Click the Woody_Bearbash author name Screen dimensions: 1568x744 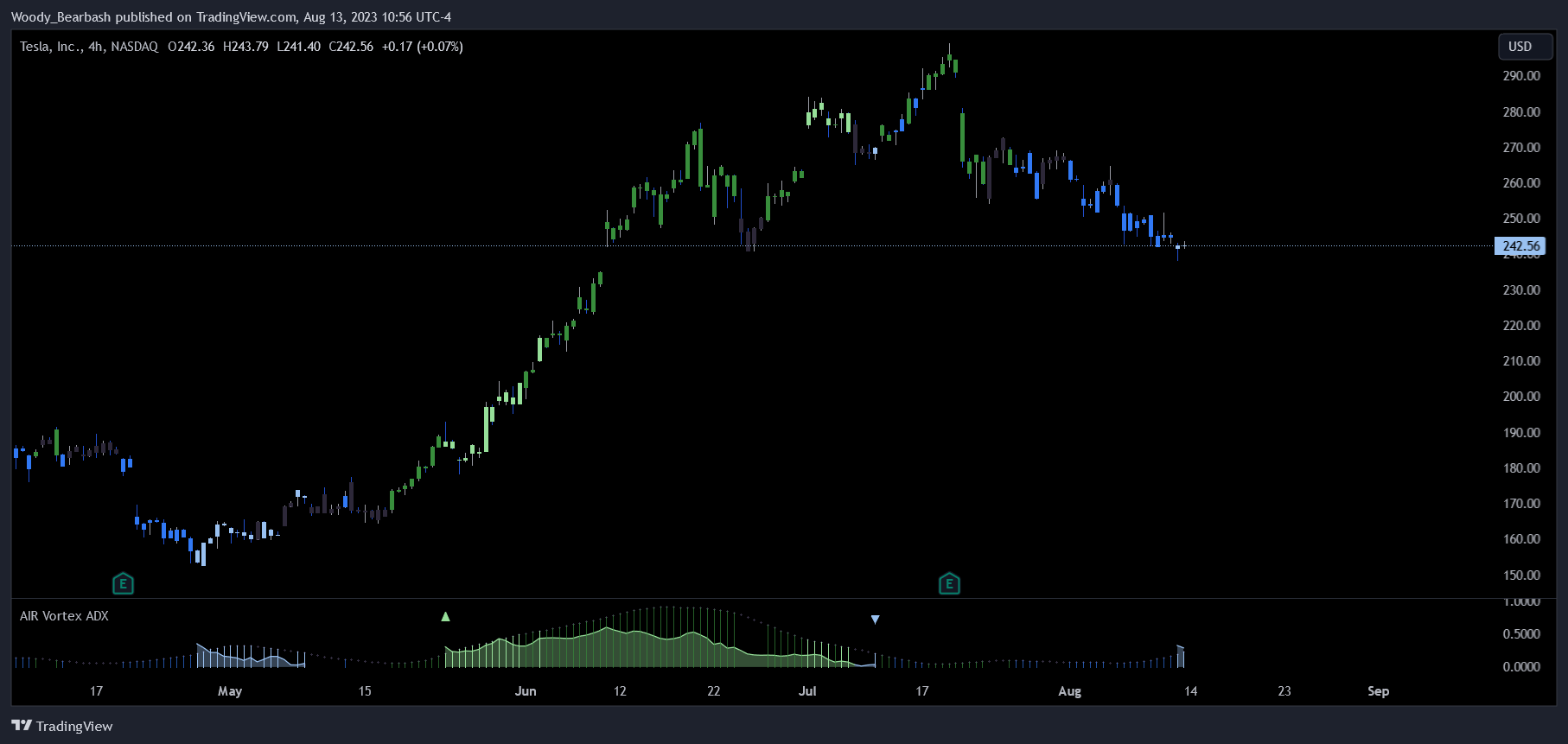point(61,17)
